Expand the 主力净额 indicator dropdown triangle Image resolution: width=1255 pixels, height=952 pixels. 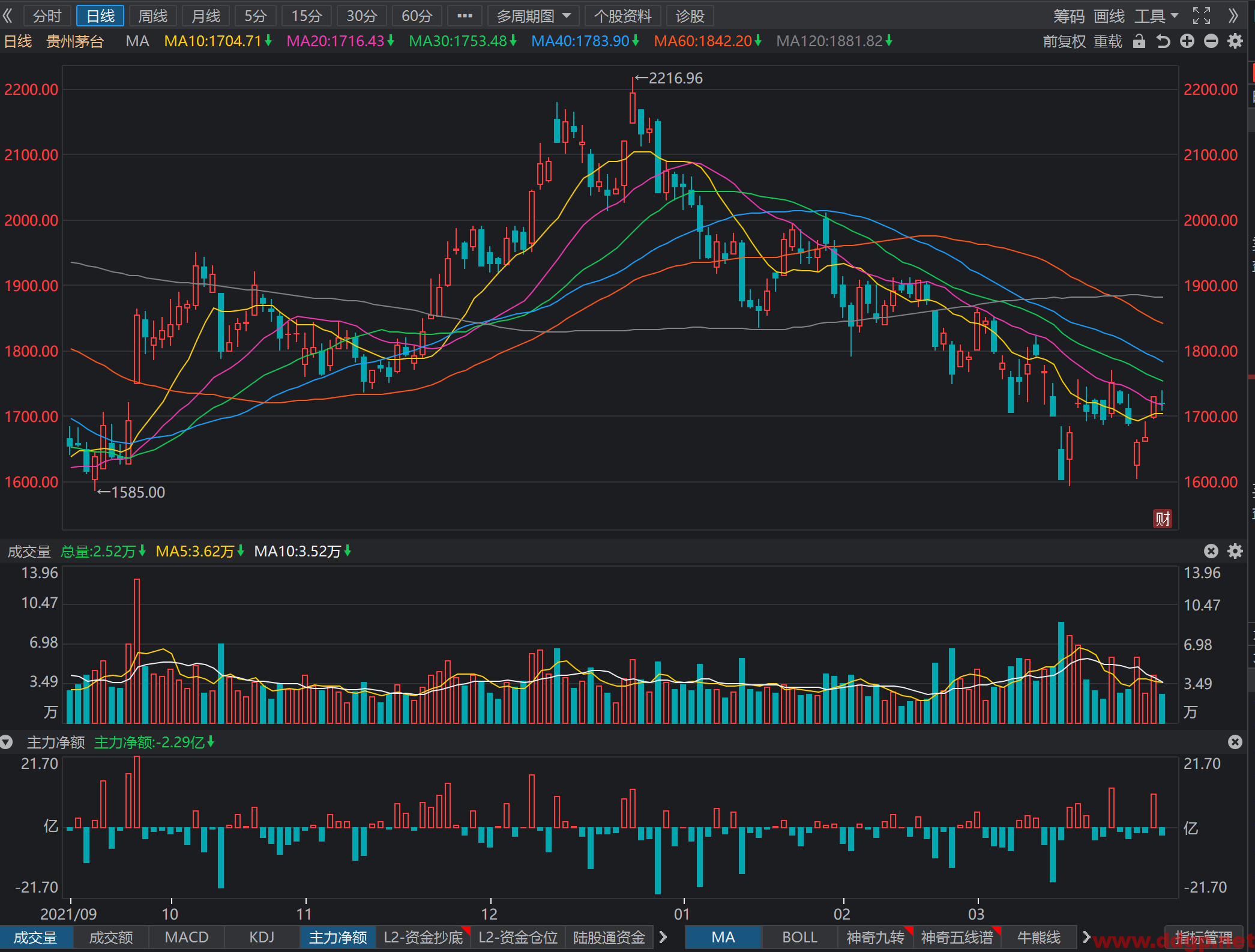point(7,743)
